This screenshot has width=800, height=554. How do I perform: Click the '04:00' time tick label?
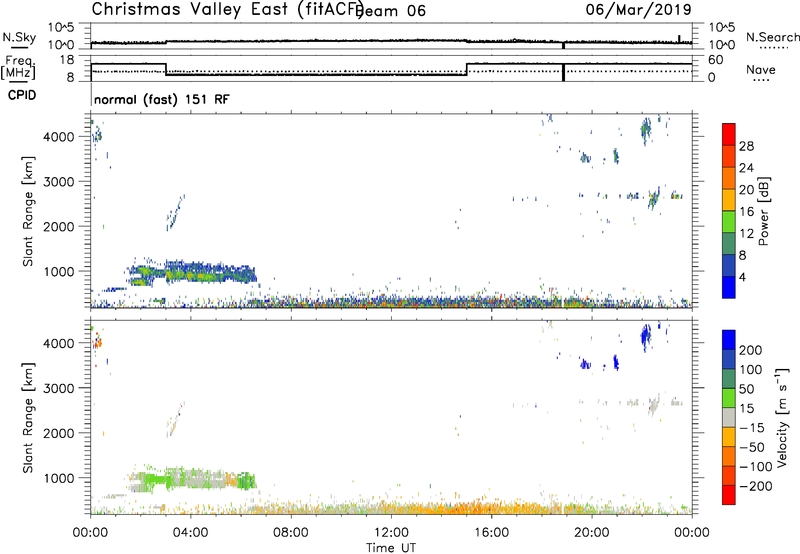(x=190, y=533)
